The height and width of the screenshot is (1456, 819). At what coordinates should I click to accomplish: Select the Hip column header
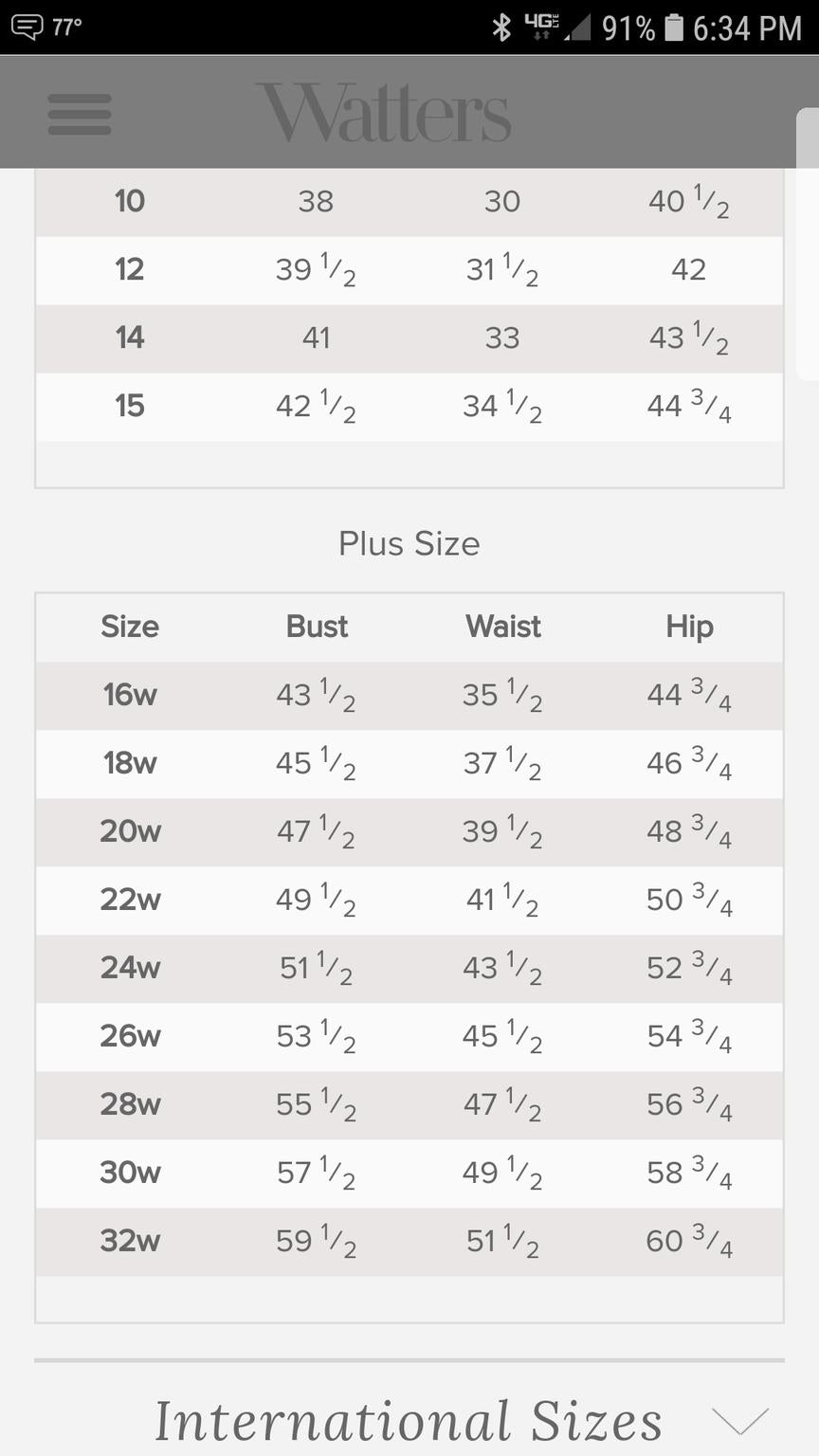coord(689,627)
